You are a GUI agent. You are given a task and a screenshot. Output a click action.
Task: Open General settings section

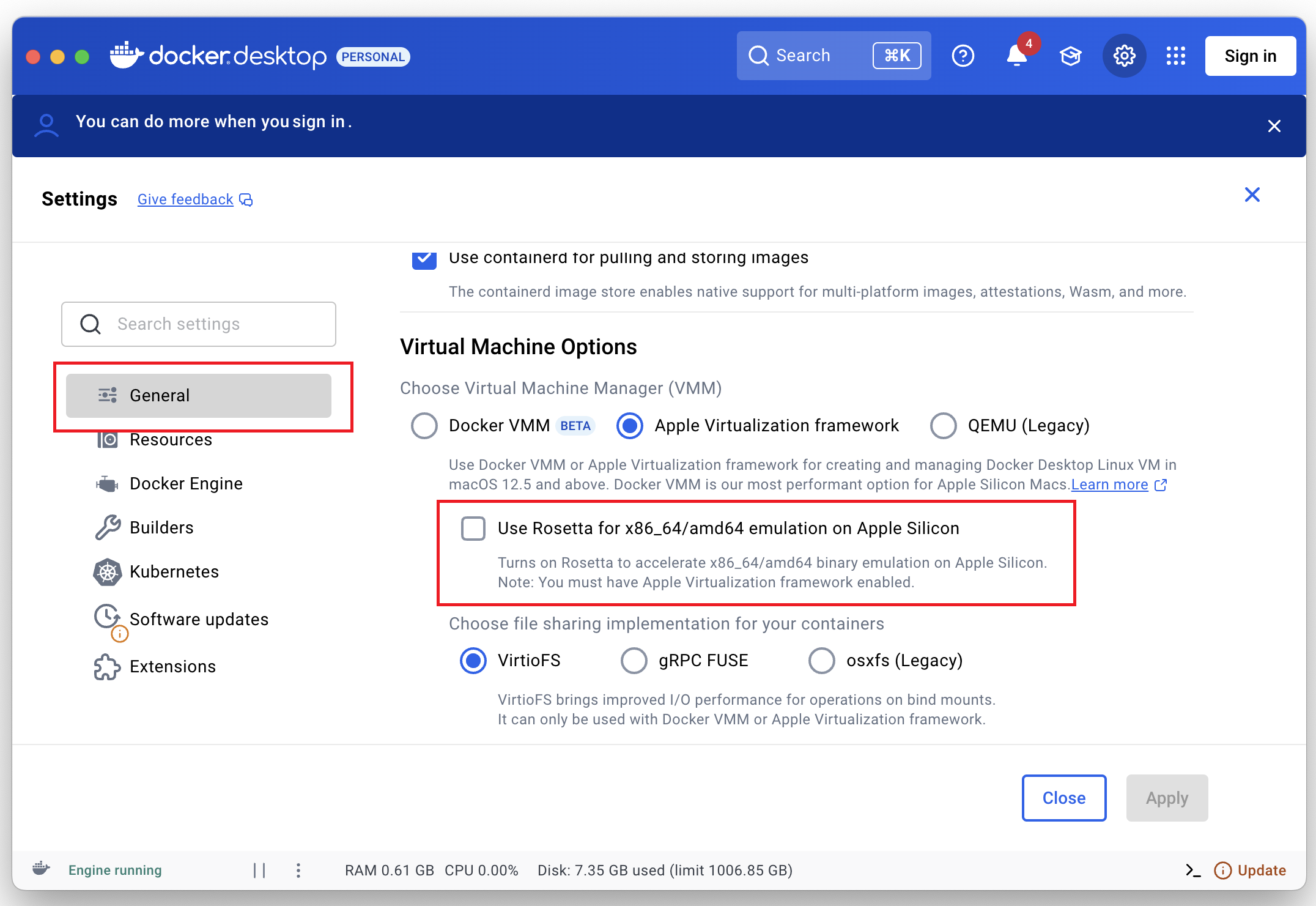tap(199, 395)
